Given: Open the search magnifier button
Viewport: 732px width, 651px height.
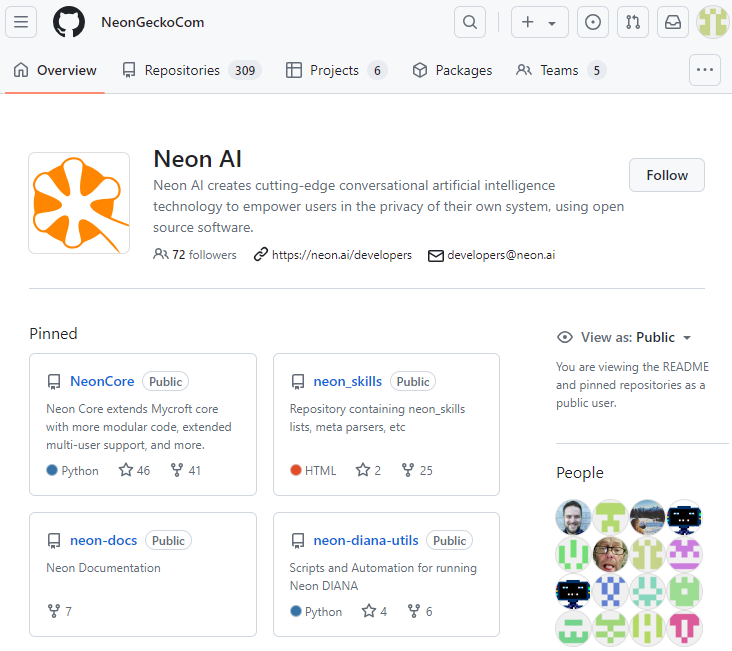Looking at the screenshot, I should point(469,22).
